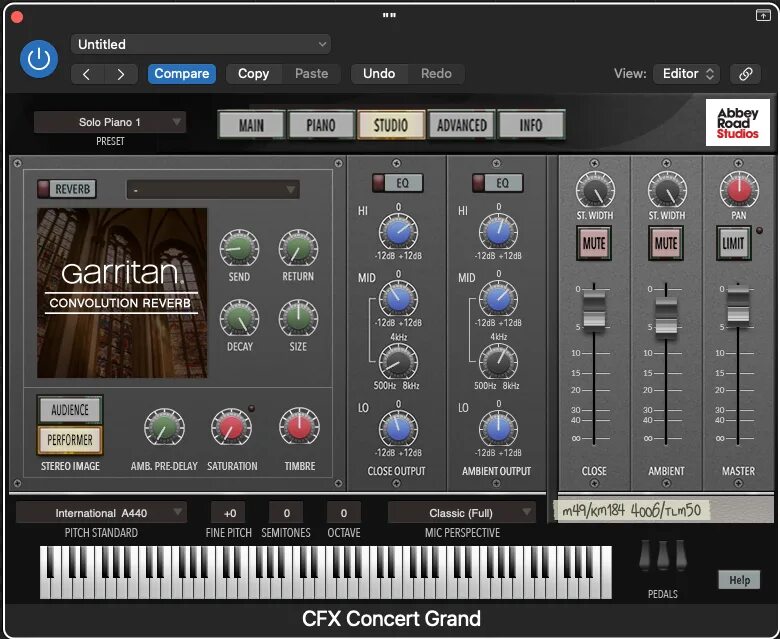Select PERFORMER stereo image

(x=70, y=440)
